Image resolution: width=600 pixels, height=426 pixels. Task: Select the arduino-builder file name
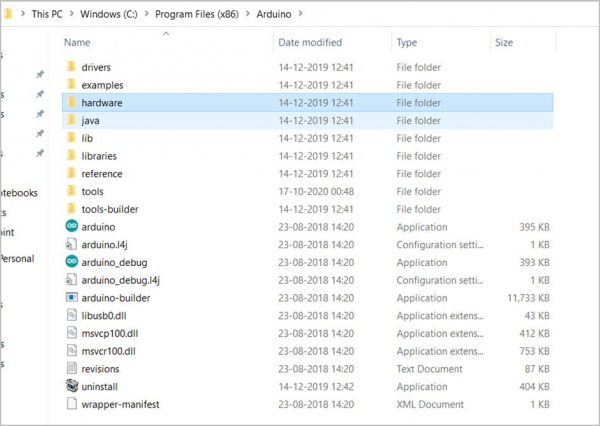click(116, 298)
